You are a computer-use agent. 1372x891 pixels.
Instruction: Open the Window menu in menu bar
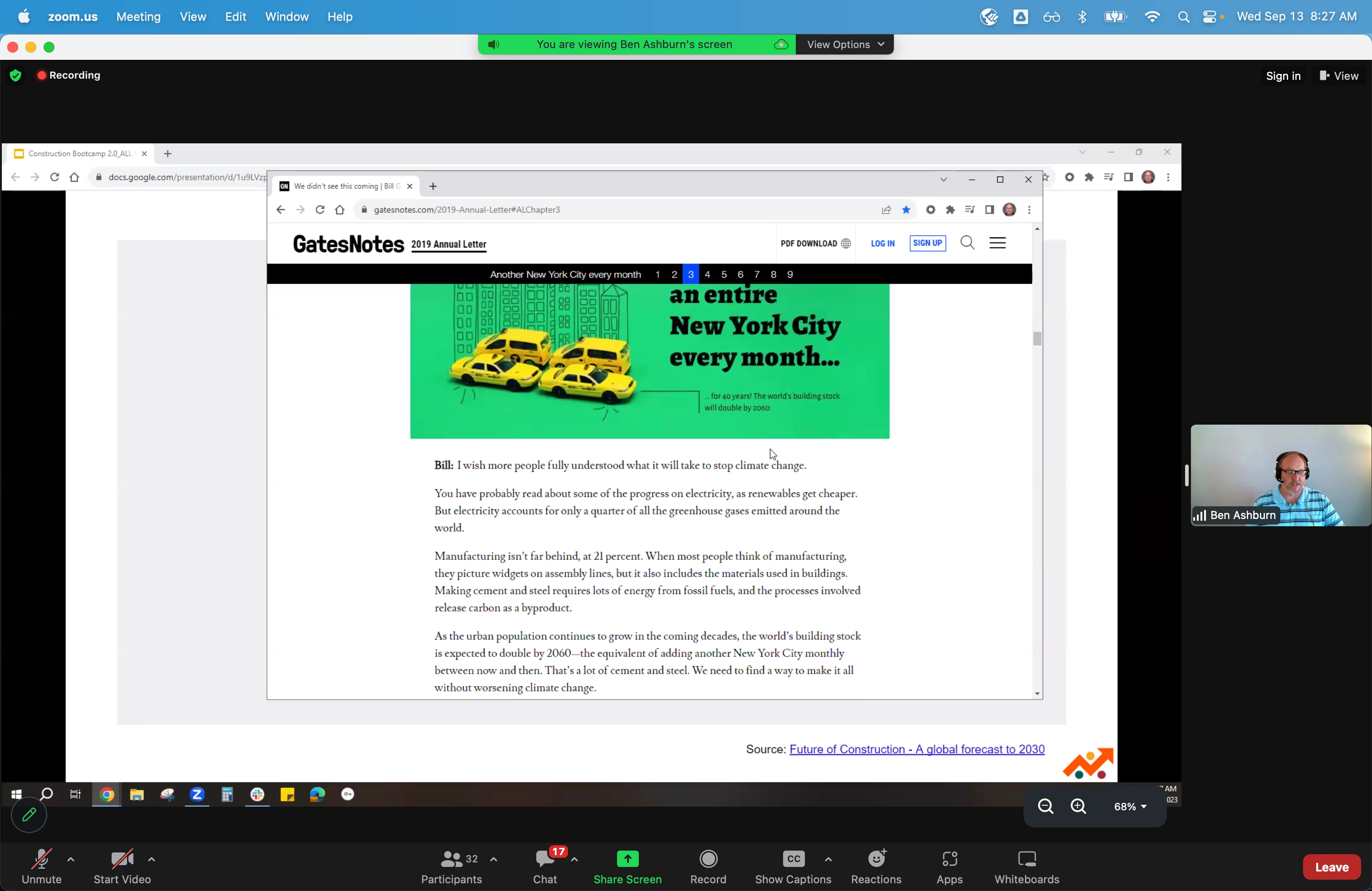tap(286, 17)
